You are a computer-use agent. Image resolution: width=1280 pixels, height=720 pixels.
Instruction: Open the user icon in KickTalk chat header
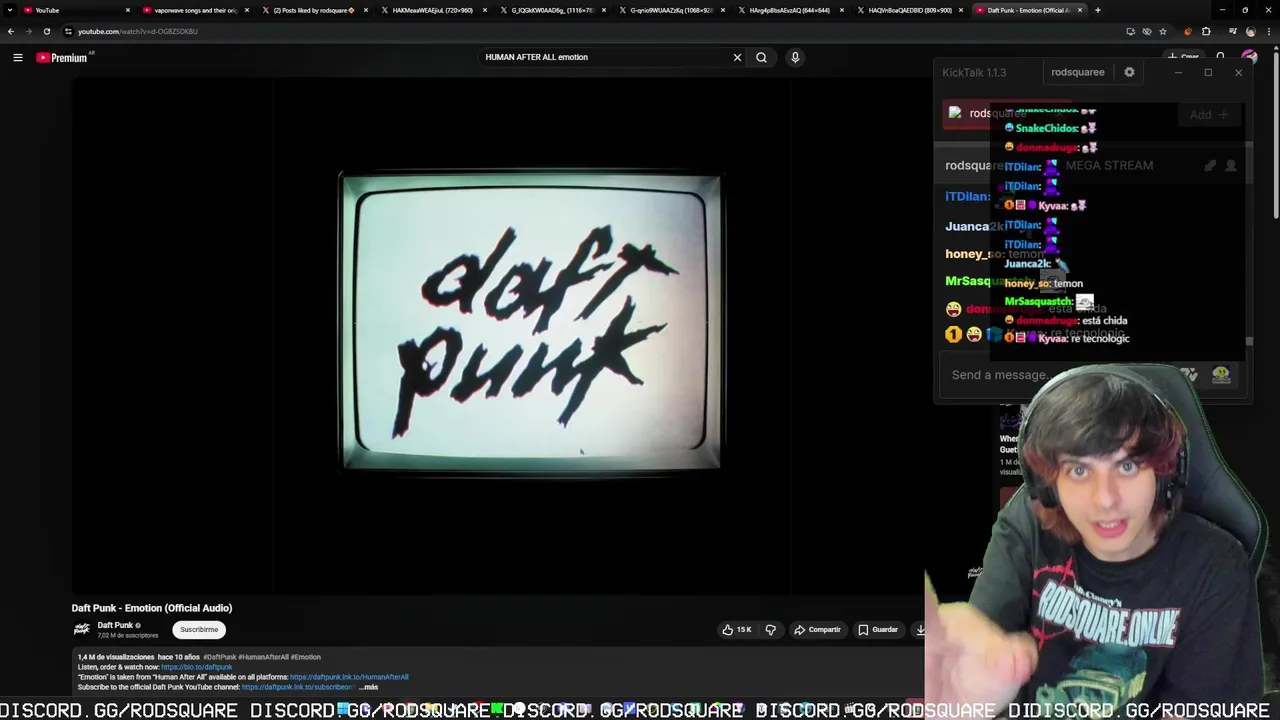point(1231,165)
